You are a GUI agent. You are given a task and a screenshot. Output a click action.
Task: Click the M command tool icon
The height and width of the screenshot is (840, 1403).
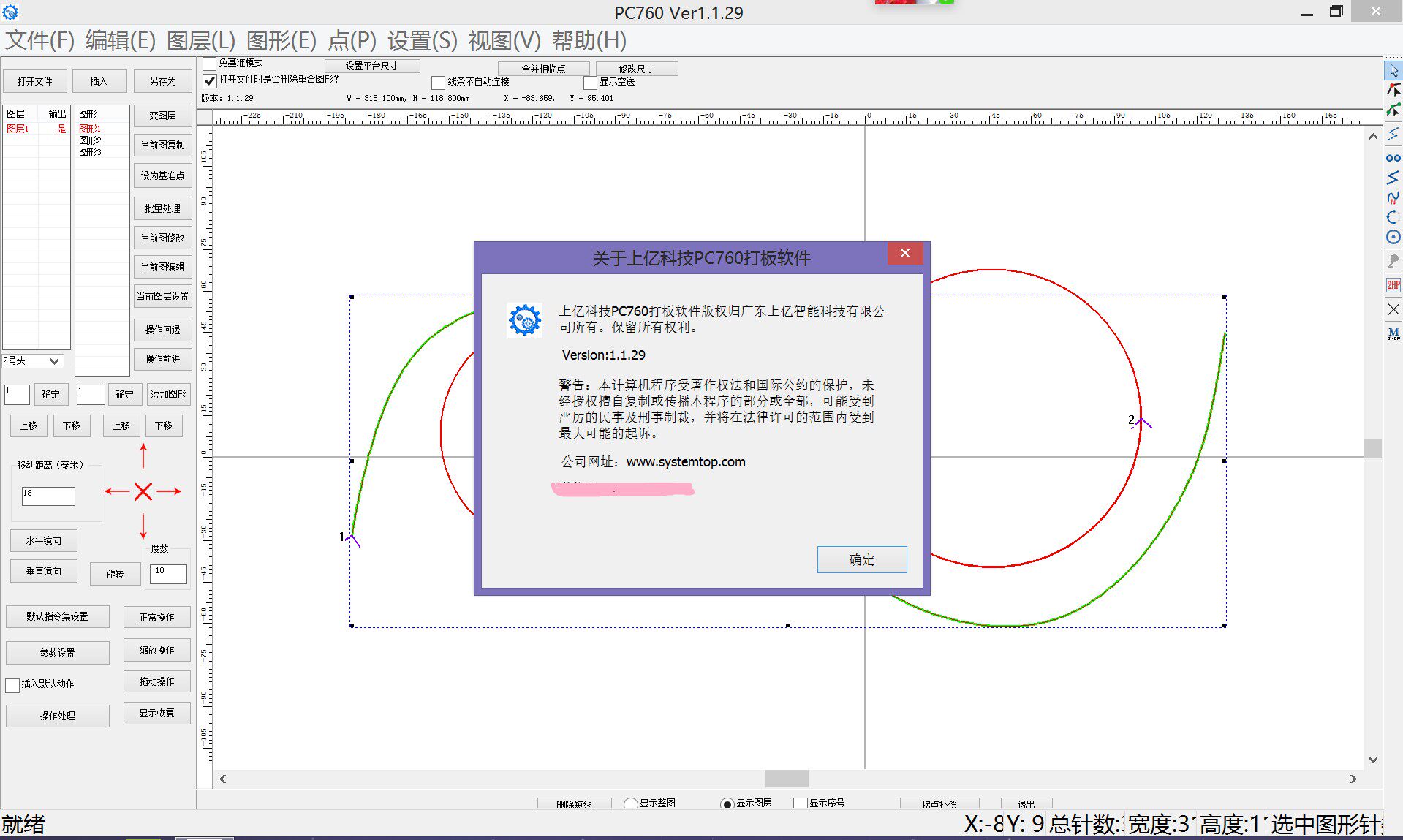(x=1393, y=334)
